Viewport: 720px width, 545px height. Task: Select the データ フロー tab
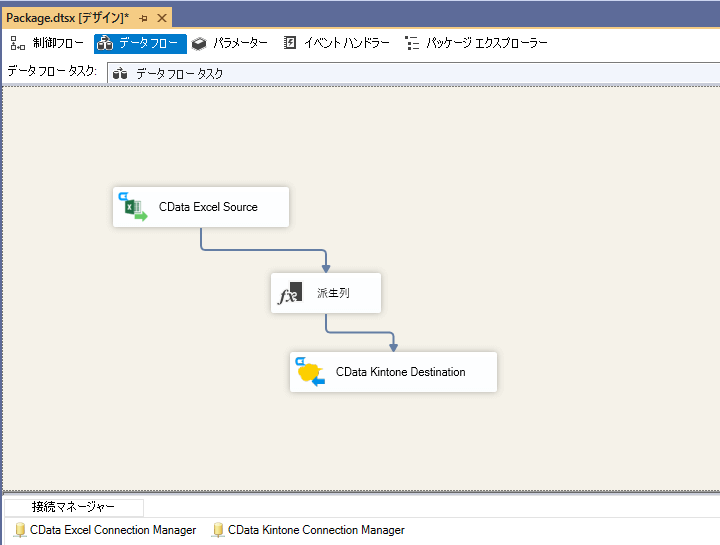tap(140, 44)
